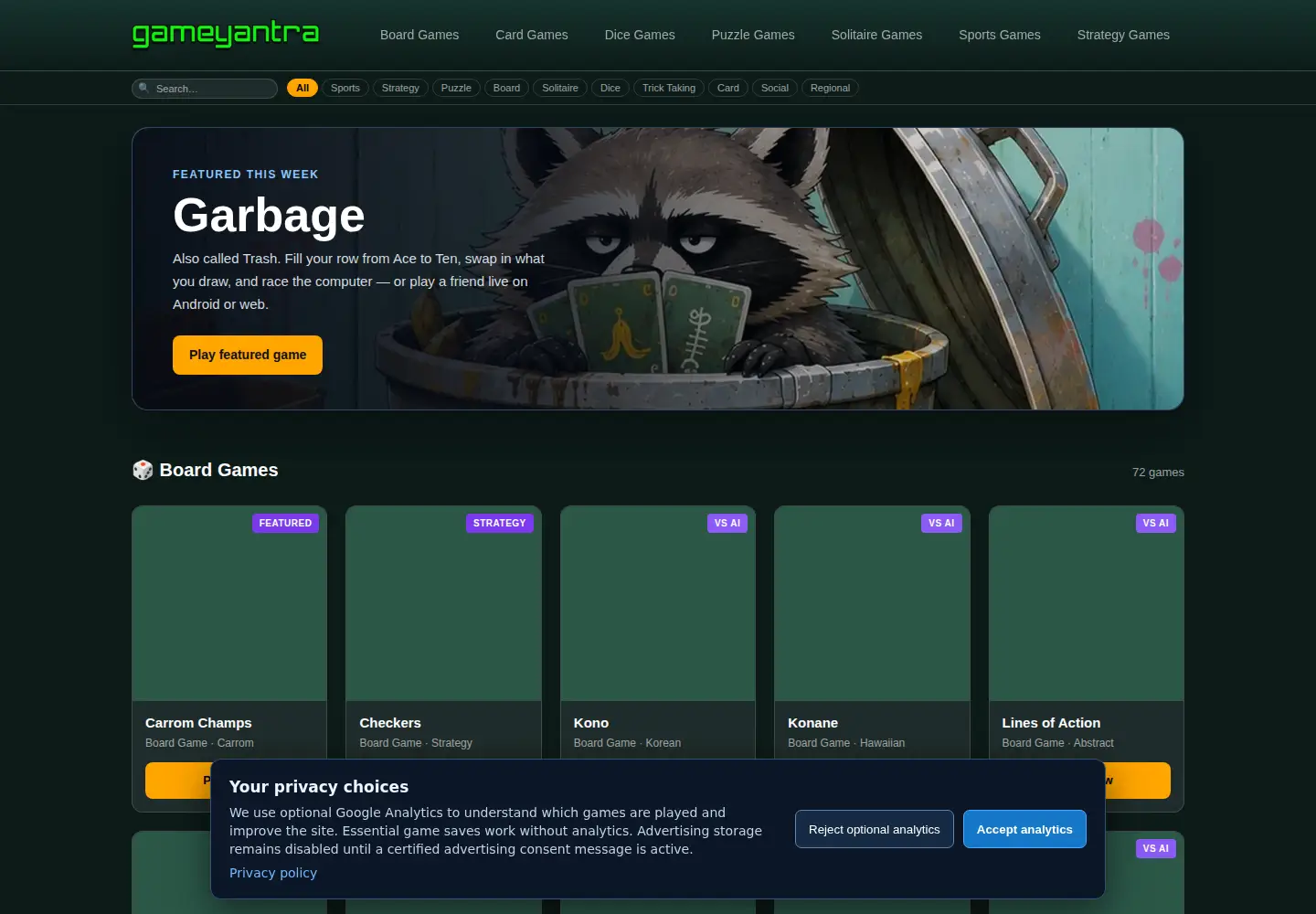The image size is (1316, 914).
Task: Accept analytics in privacy banner
Action: coord(1024,829)
